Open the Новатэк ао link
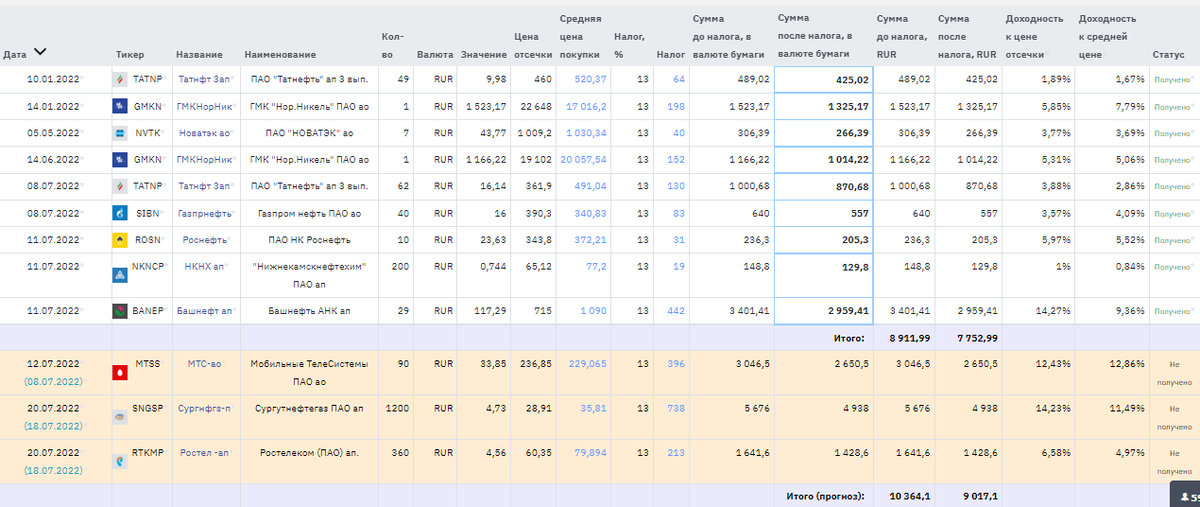Image resolution: width=1200 pixels, height=507 pixels. 204,133
